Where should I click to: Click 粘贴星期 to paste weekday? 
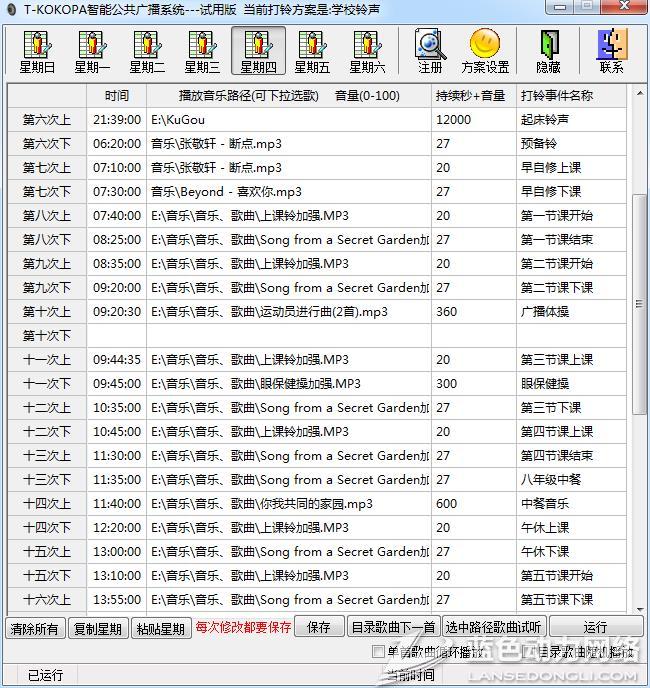coord(160,628)
